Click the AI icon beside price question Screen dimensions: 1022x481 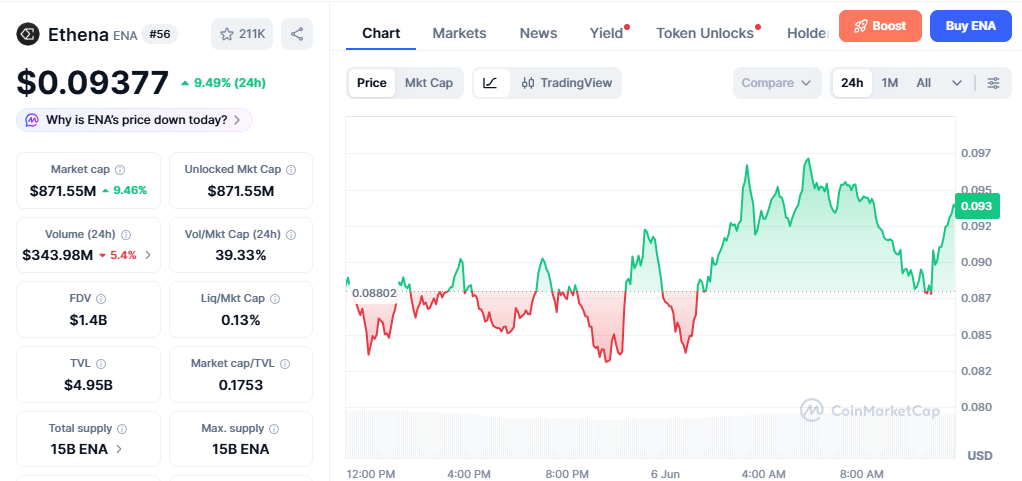coord(32,120)
